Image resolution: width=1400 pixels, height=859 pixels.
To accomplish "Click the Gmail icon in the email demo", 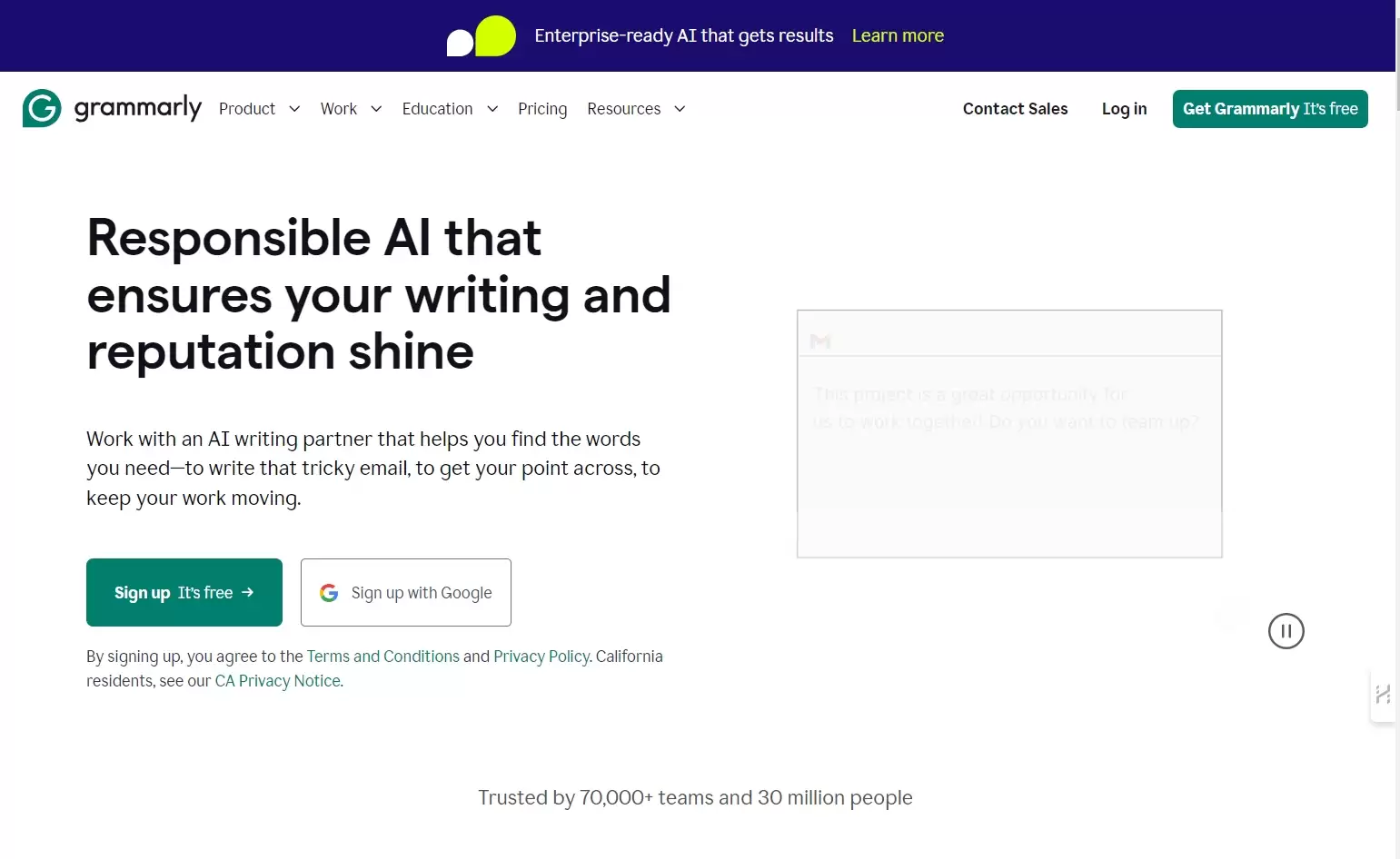I will click(x=819, y=341).
